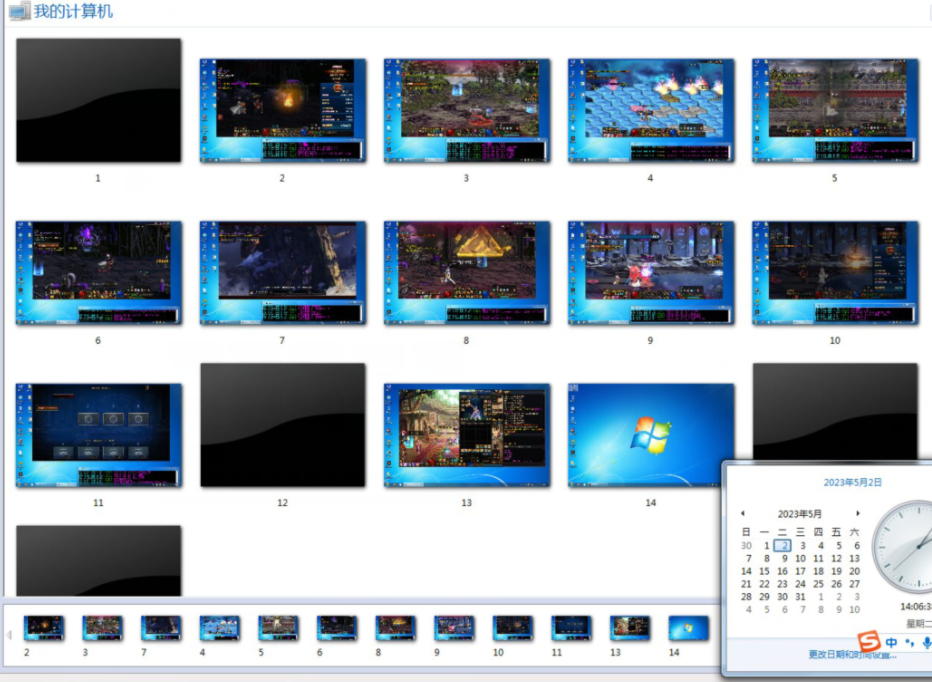
Task: Expand the 2023年5月 calendar month header
Action: (x=800, y=514)
